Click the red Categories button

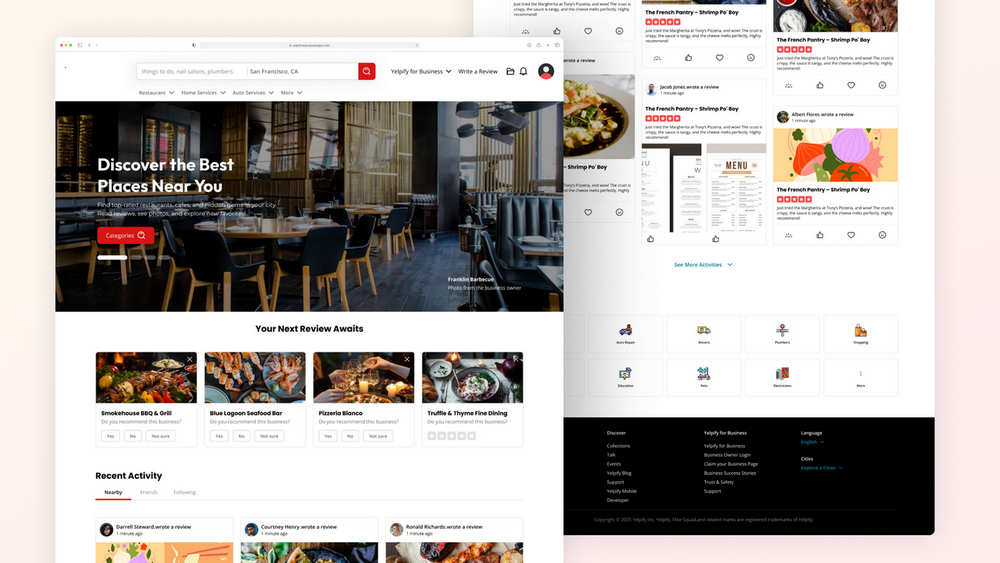point(126,235)
